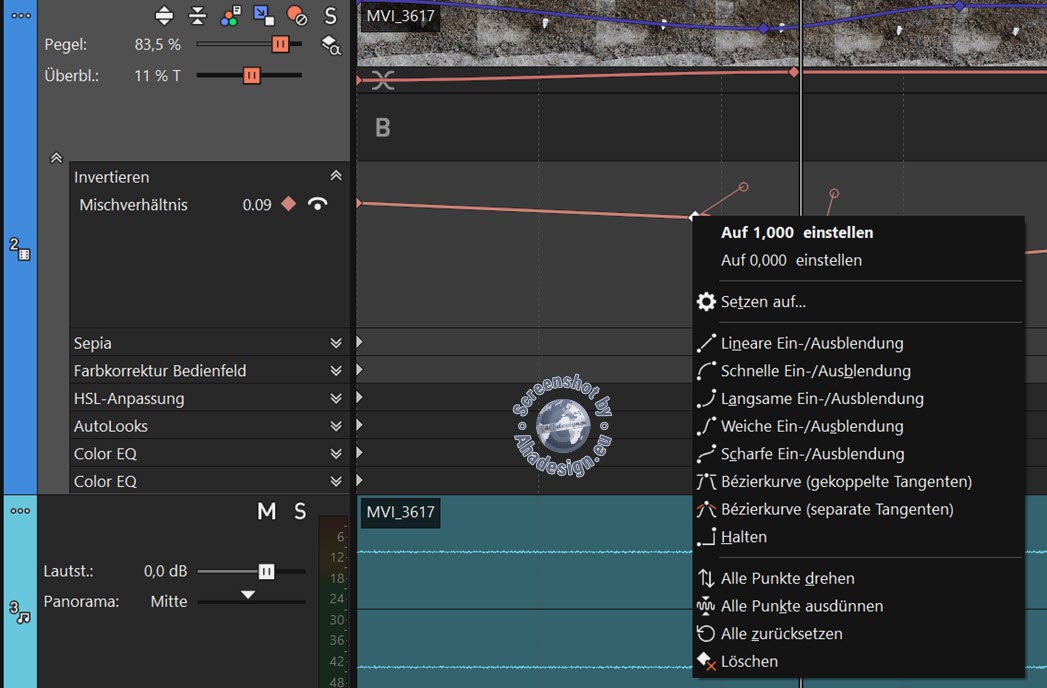The image size is (1047, 688).
Task: Click the Bézier tangent handle right of the cursor line
Action: 834,194
